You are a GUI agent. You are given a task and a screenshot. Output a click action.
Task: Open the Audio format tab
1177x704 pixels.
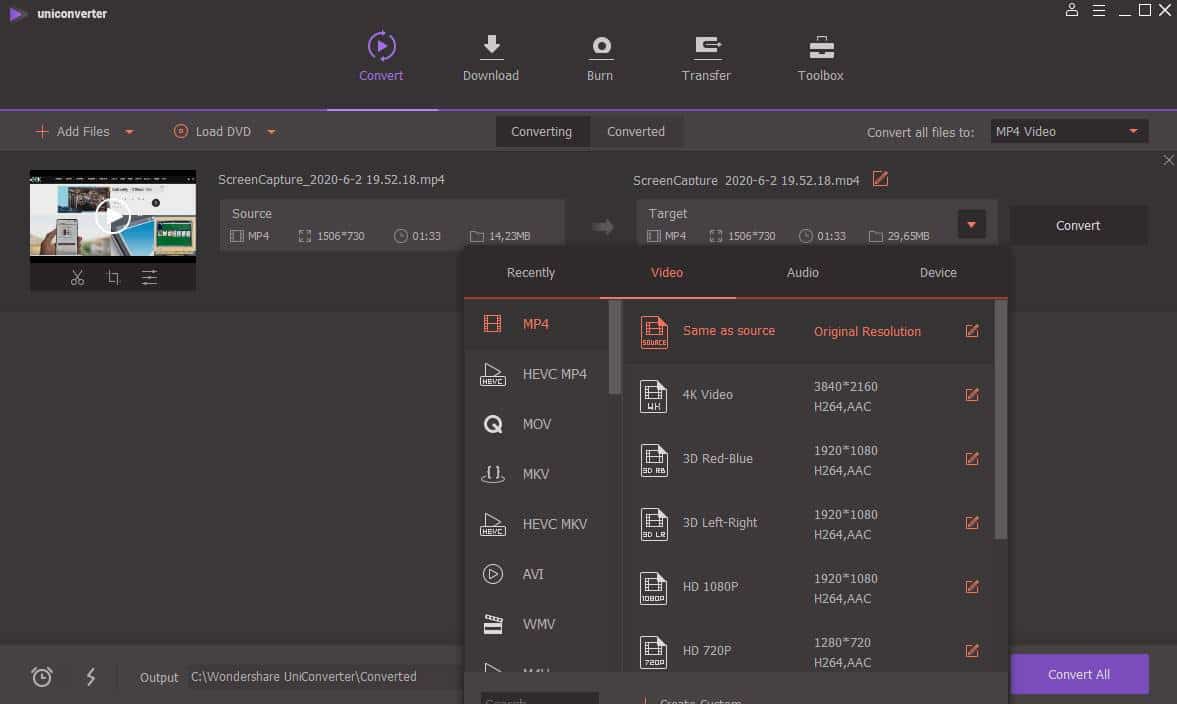(802, 272)
